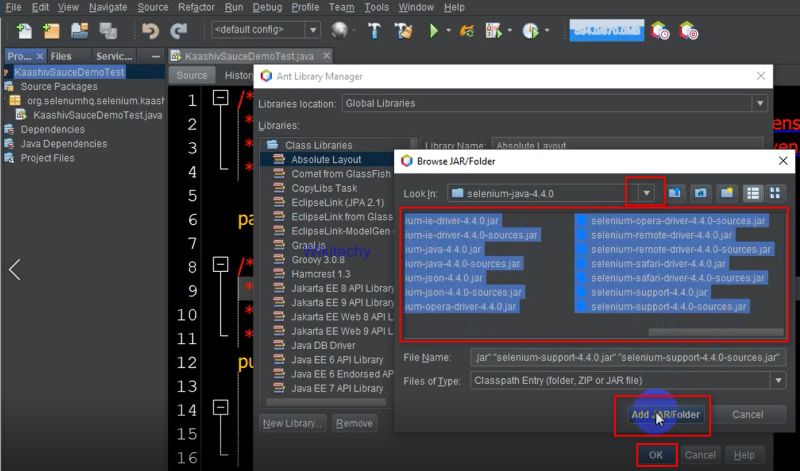Click the Build Project hammer icon
Image resolution: width=800 pixels, height=471 pixels.
pos(374,31)
